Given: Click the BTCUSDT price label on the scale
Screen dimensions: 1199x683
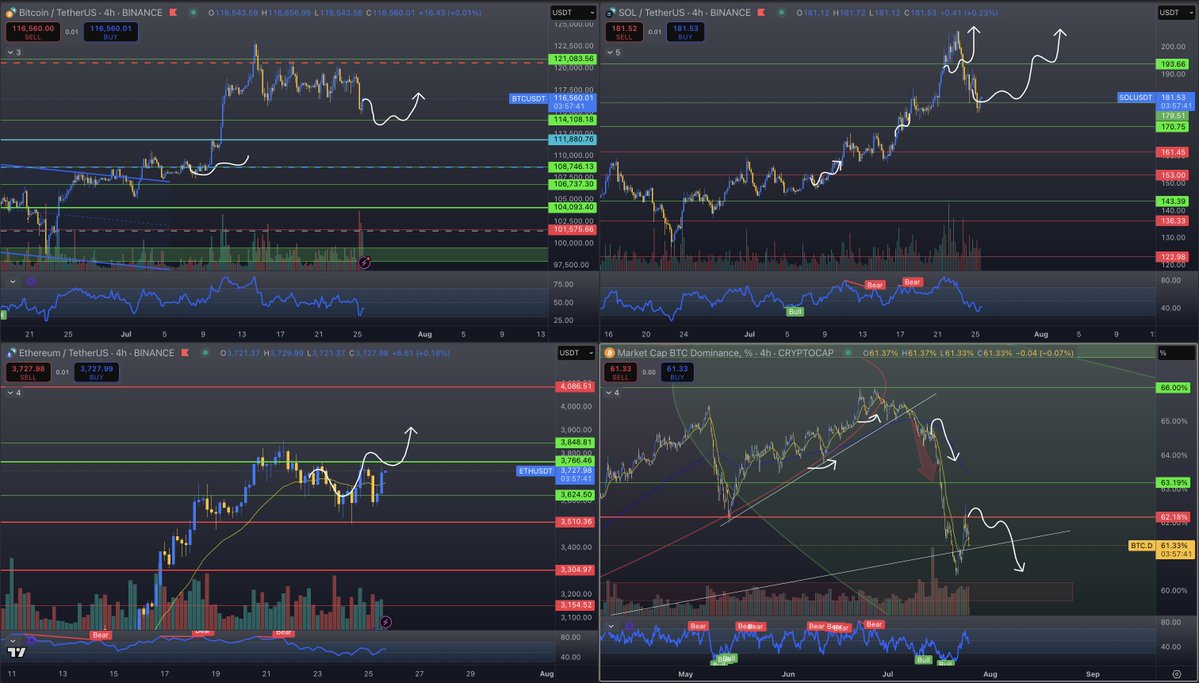Looking at the screenshot, I should [x=529, y=99].
